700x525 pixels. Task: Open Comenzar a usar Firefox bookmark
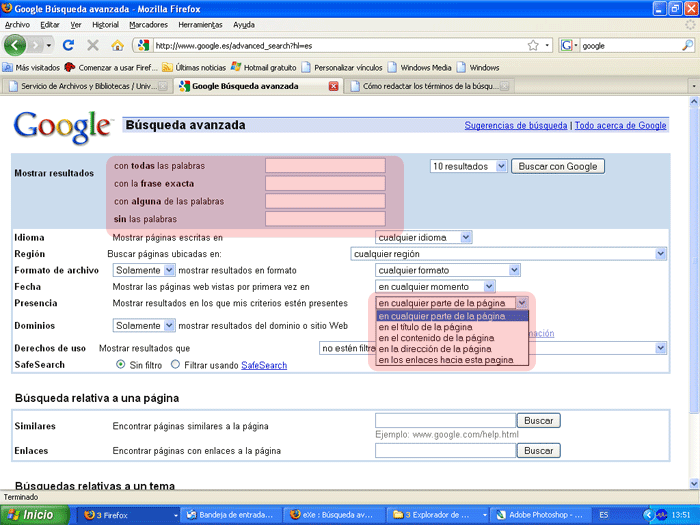pos(111,68)
